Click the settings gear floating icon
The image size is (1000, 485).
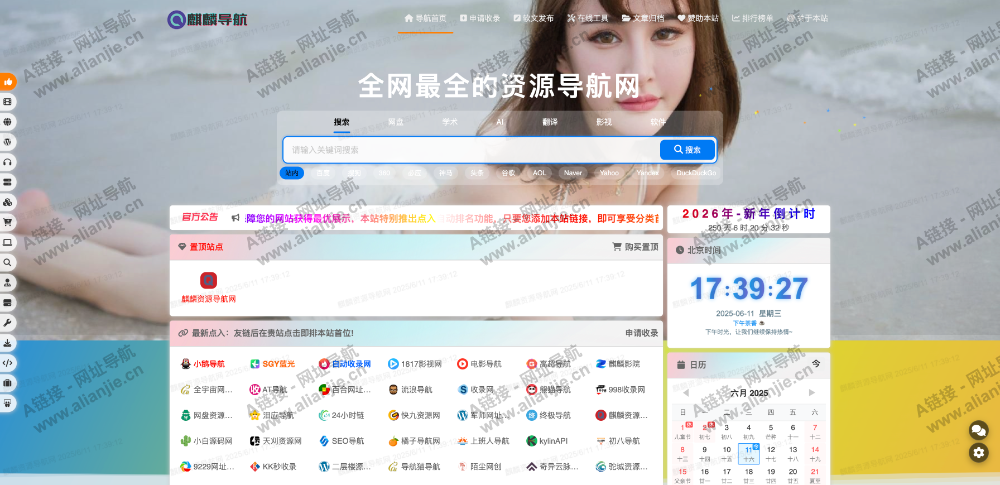978,453
